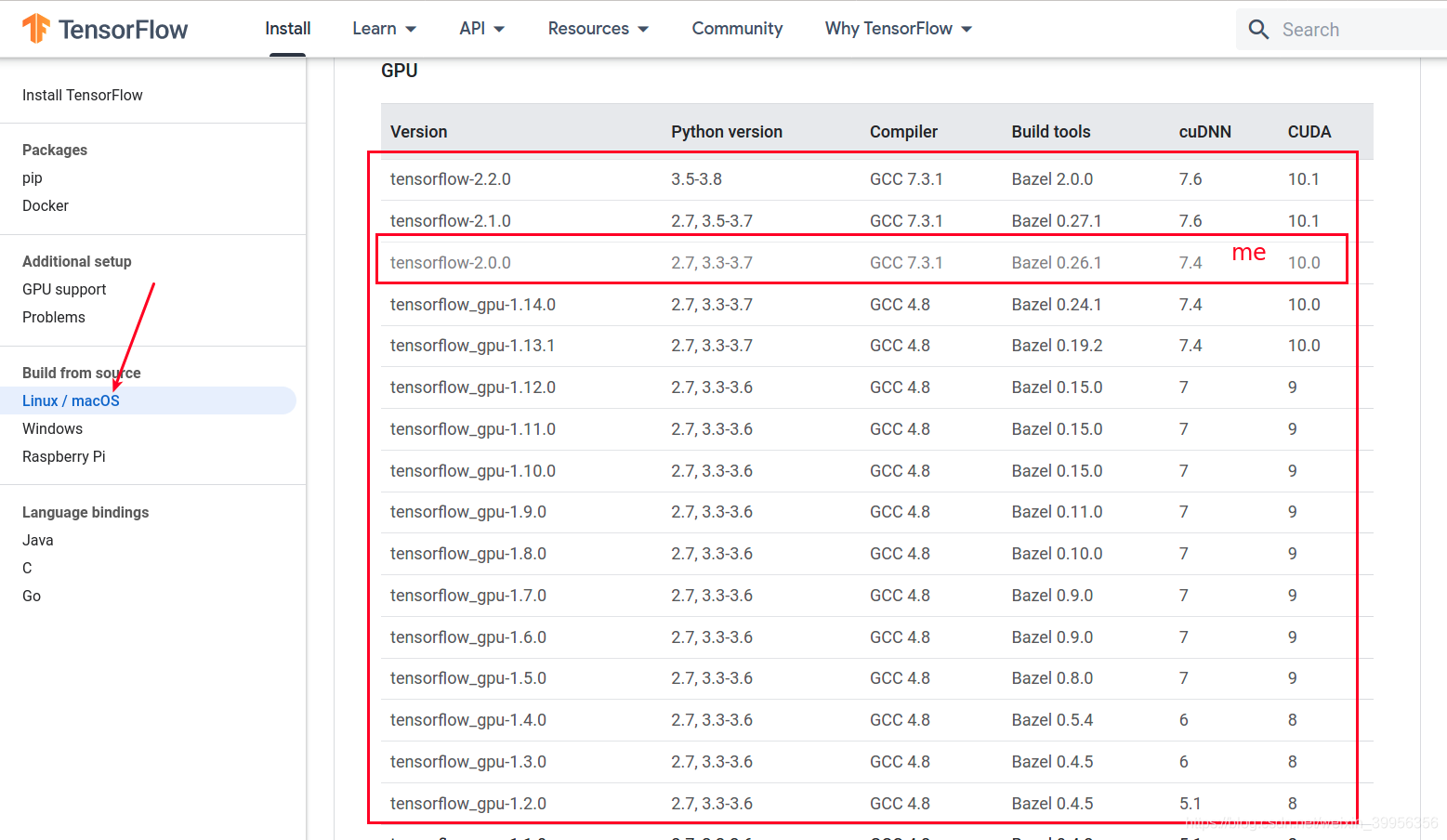1447x840 pixels.
Task: Open Problems under Additional setup
Action: [x=54, y=317]
